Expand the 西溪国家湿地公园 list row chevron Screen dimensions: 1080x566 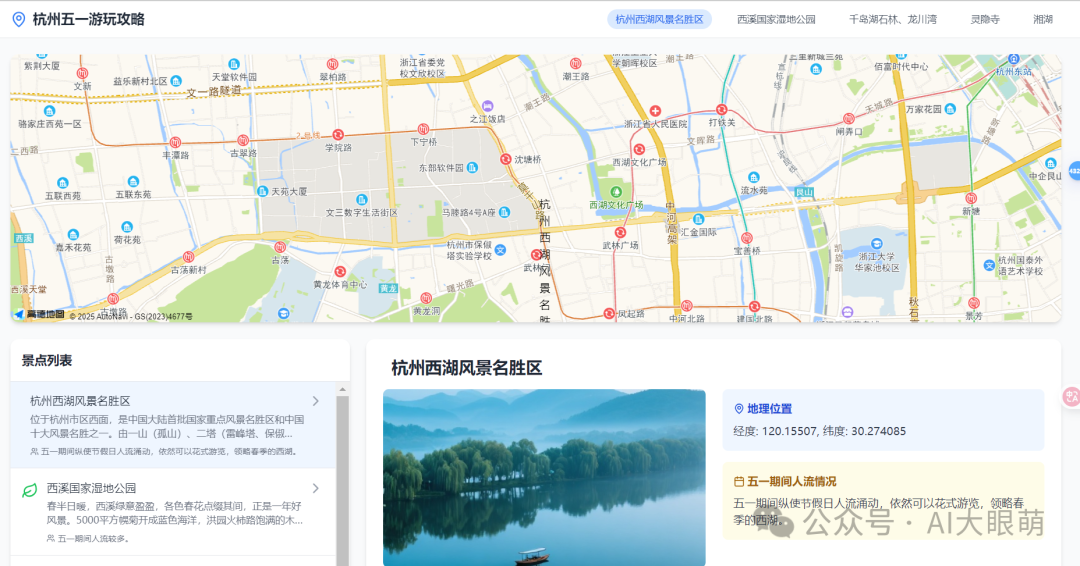point(315,488)
